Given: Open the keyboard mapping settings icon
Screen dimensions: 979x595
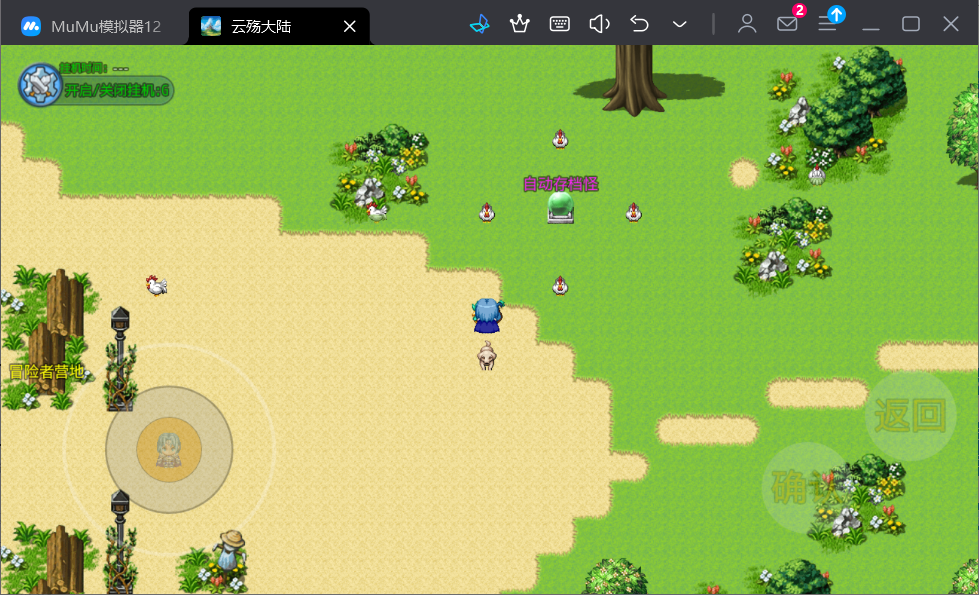Looking at the screenshot, I should (560, 24).
